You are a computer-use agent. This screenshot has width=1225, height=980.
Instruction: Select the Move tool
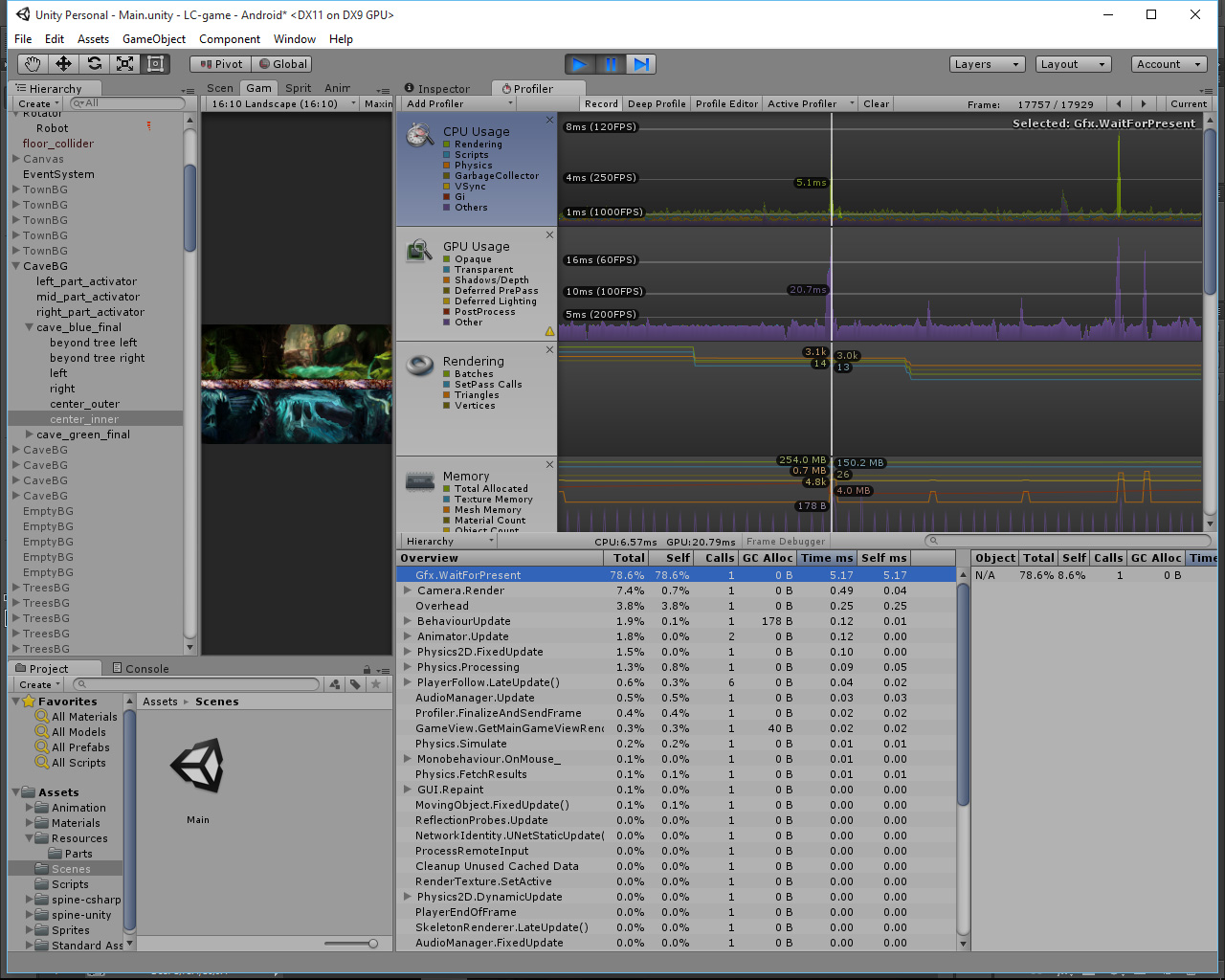point(63,63)
